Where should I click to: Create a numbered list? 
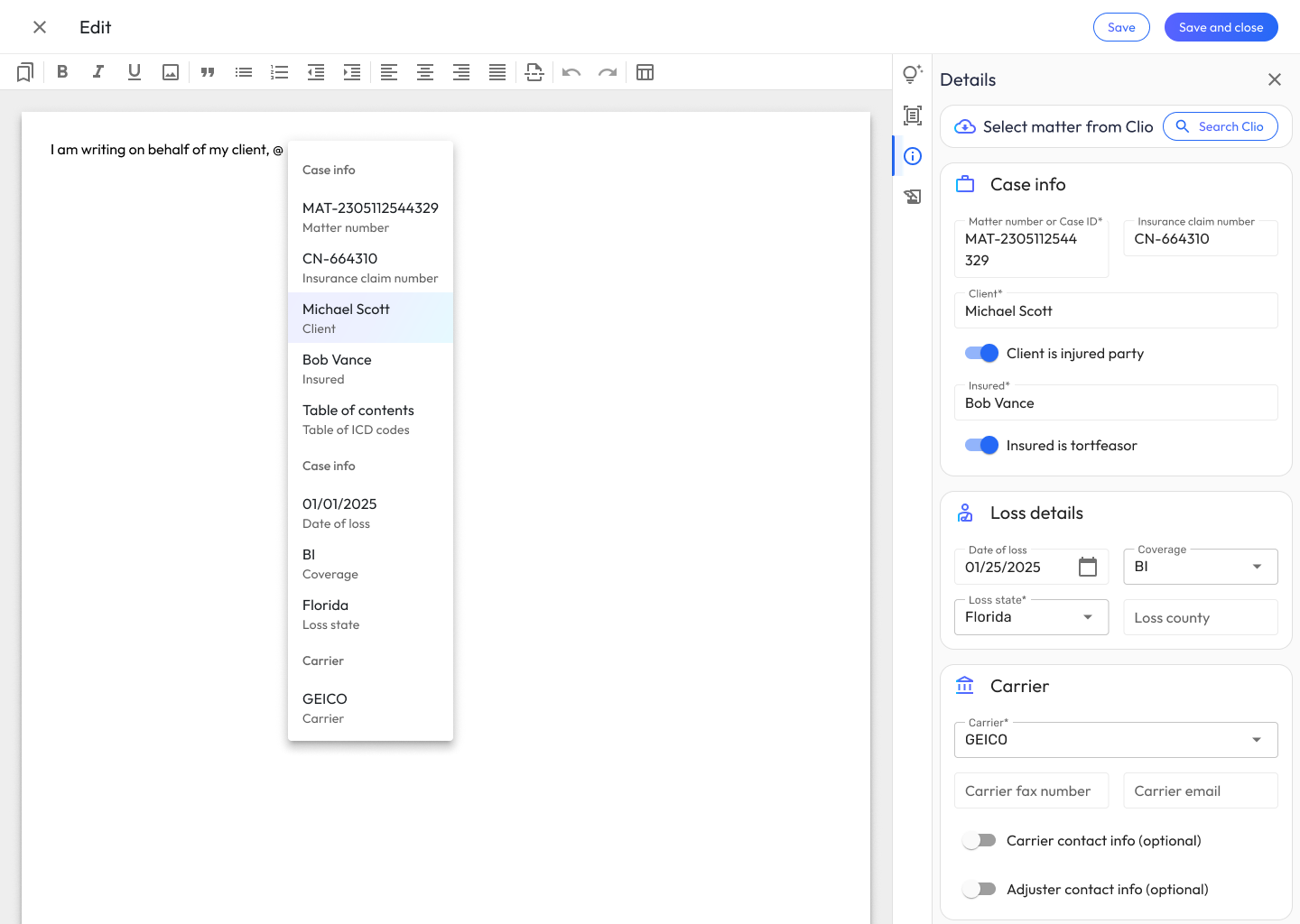pyautogui.click(x=280, y=72)
